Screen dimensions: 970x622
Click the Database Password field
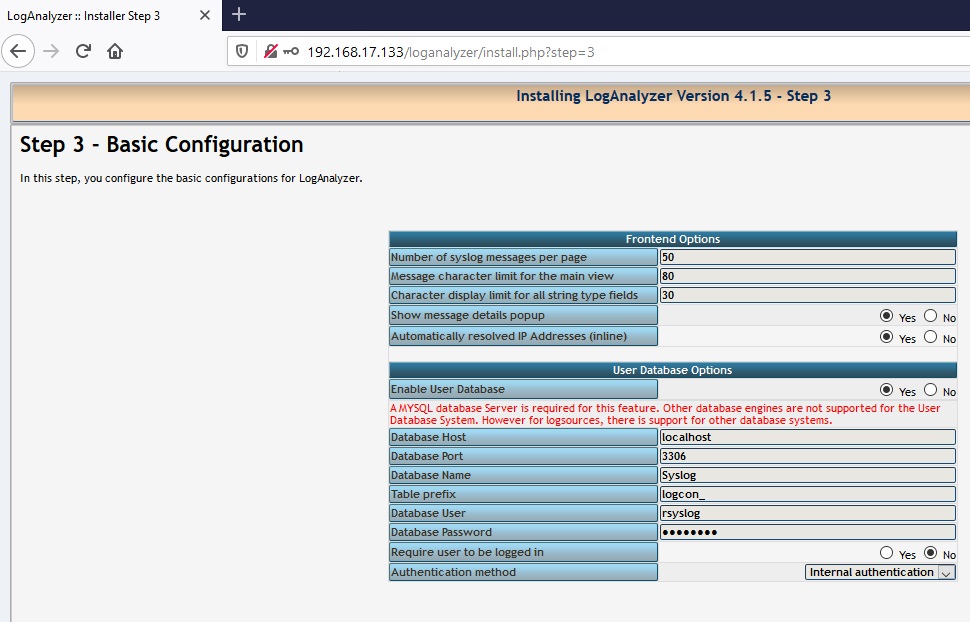point(807,532)
